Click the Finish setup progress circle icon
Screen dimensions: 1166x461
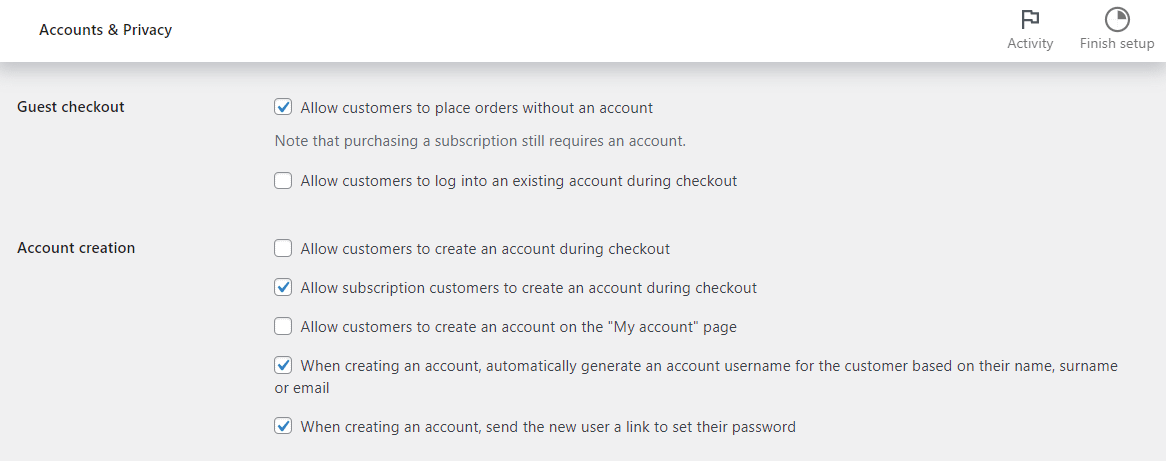click(x=1117, y=20)
